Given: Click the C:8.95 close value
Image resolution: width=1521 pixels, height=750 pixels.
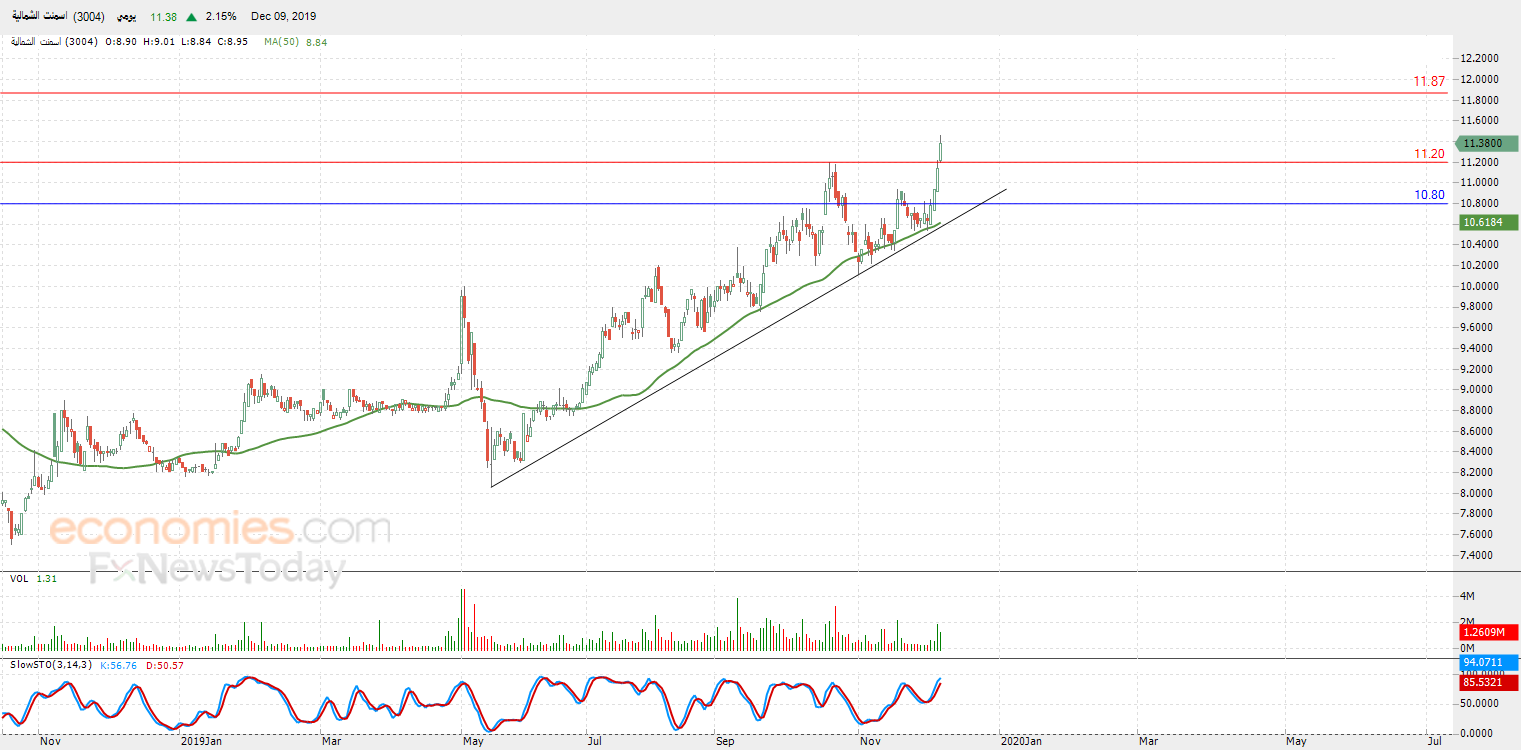Looking at the screenshot, I should [234, 42].
